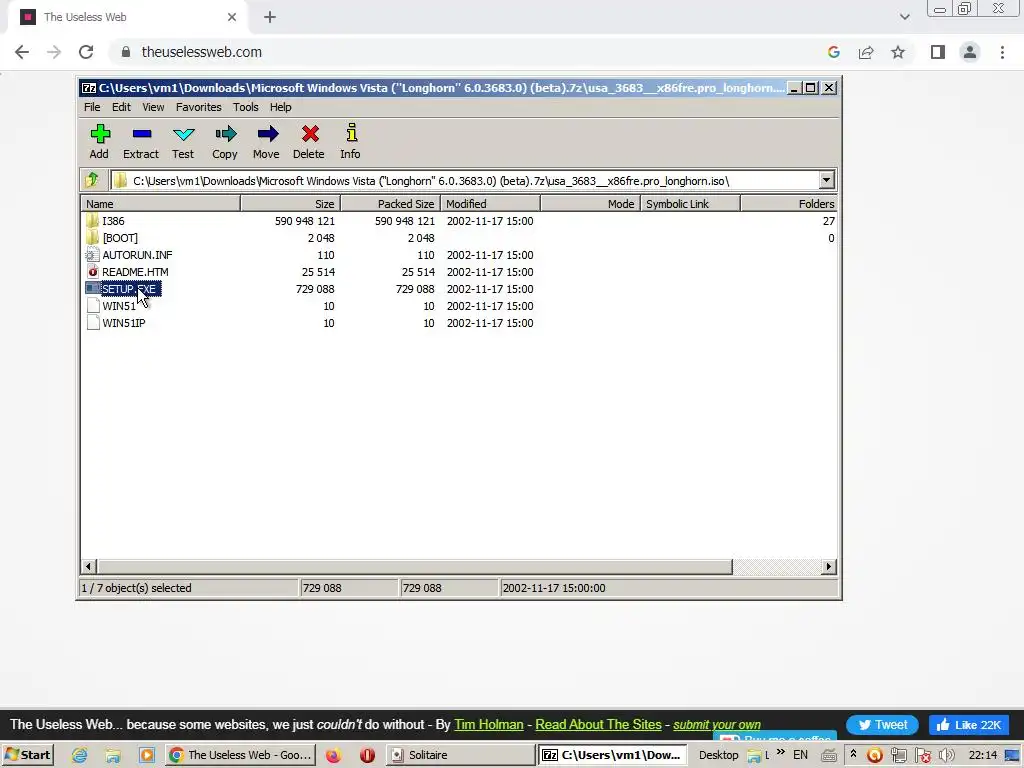Click the Like 22K button
This screenshot has height=768, width=1024.
[x=969, y=725]
